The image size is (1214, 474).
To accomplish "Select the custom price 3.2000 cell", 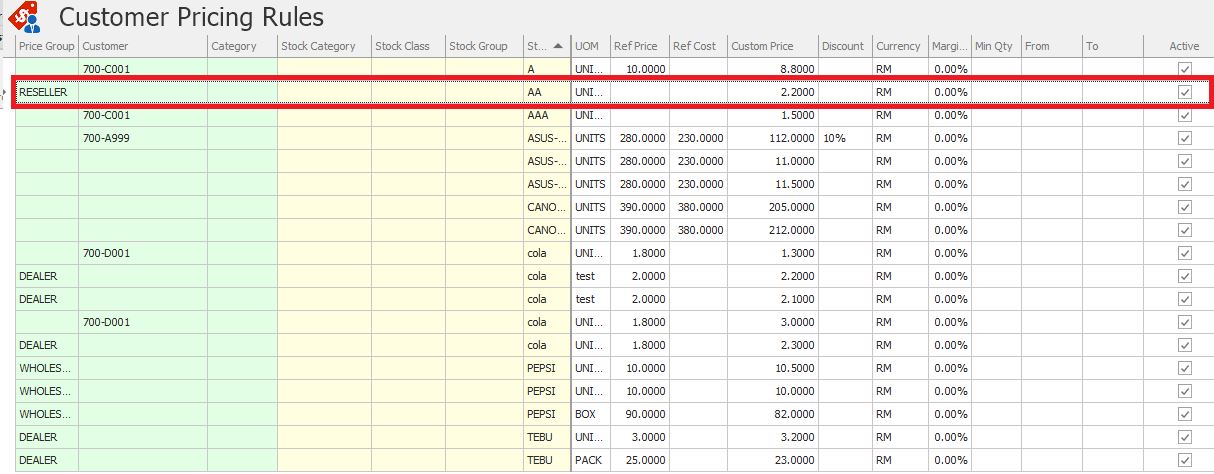I will pos(773,437).
